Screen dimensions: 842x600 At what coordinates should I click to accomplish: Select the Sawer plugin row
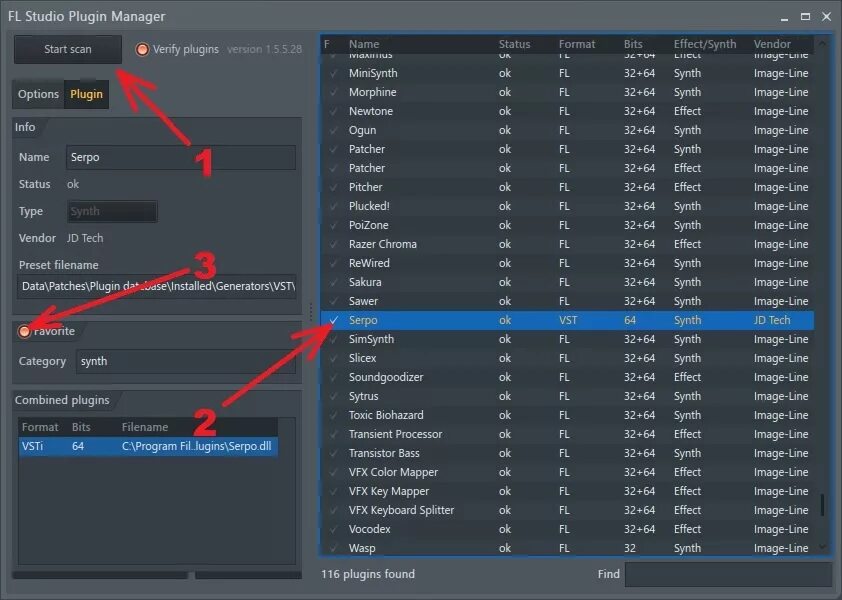(x=568, y=301)
